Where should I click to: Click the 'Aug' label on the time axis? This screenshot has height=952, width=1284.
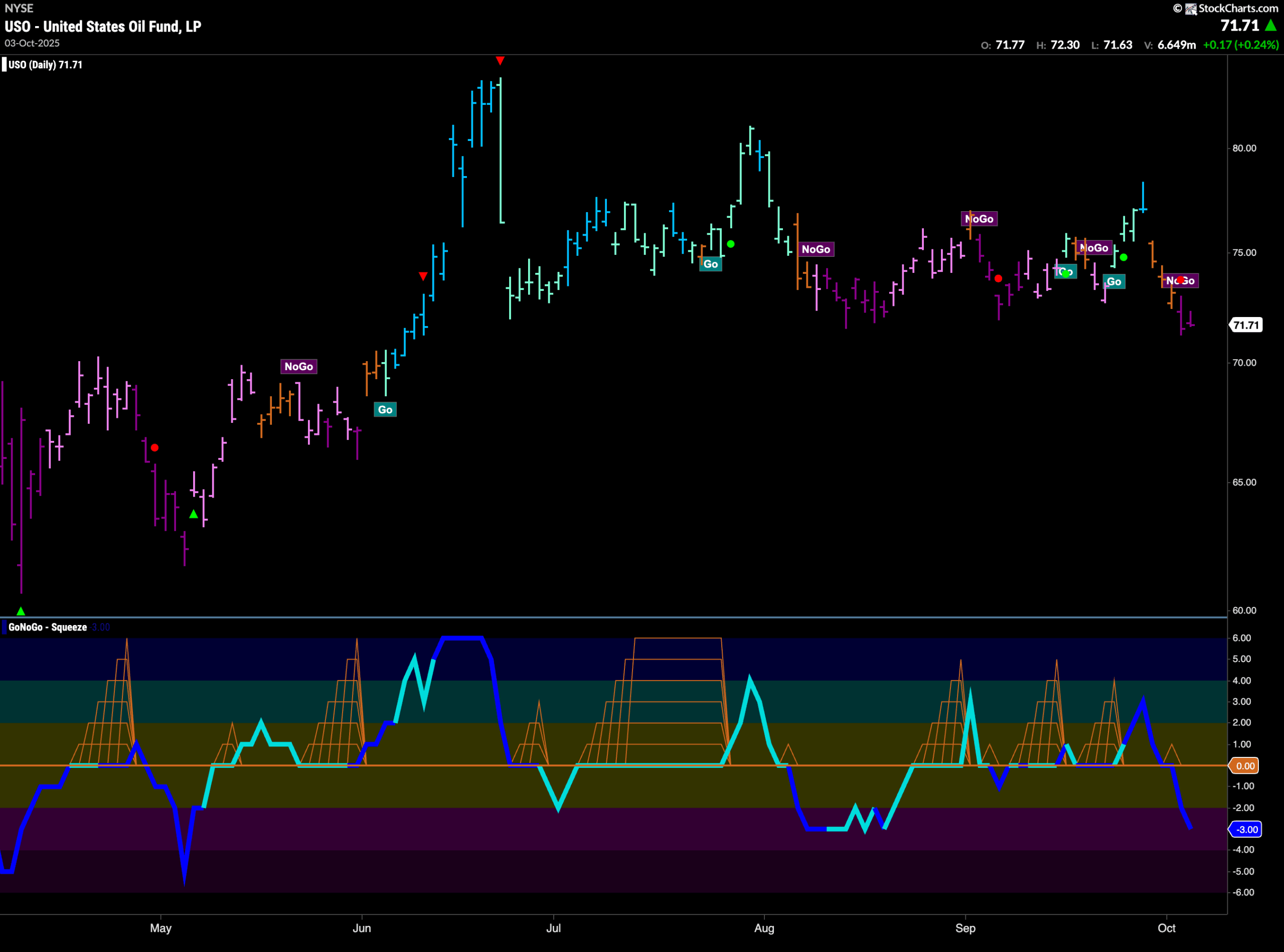[764, 928]
